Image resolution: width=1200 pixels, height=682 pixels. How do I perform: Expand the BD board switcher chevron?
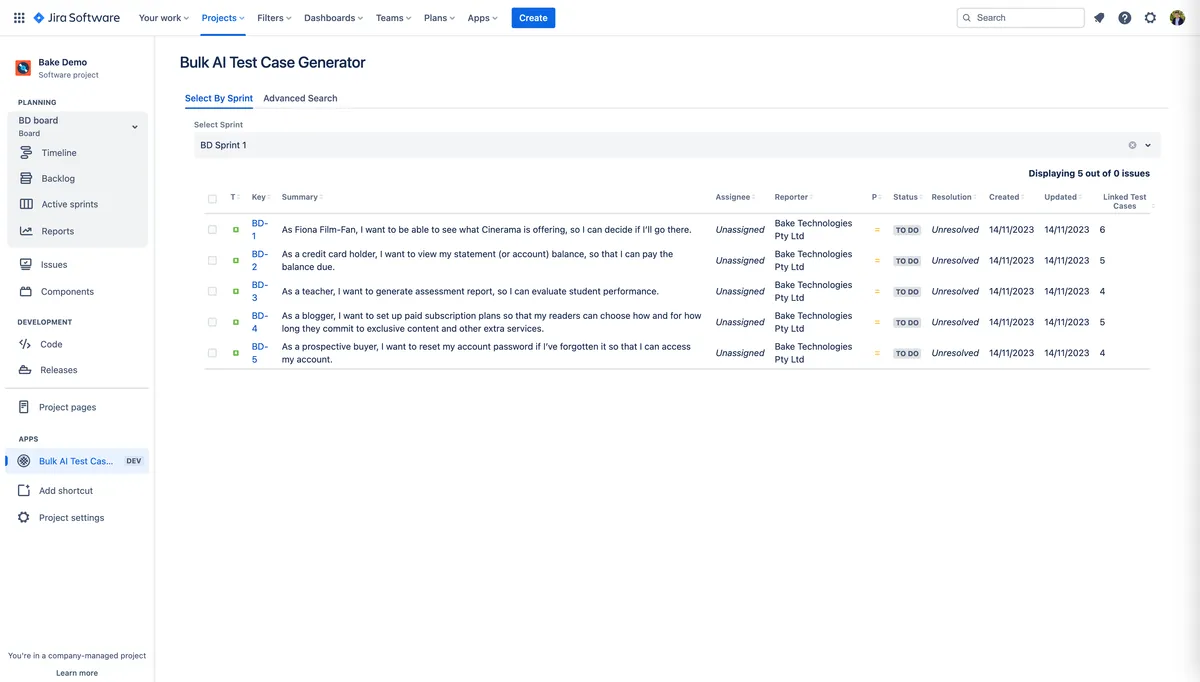[134, 126]
